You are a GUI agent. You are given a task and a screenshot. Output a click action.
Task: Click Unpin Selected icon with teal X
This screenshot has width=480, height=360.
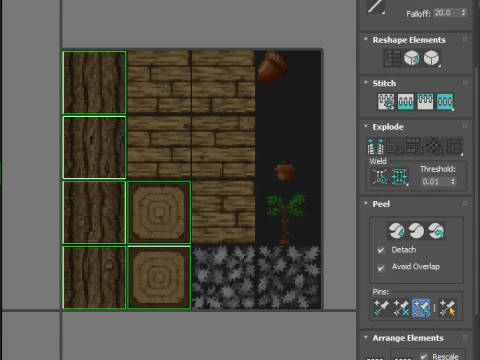pyautogui.click(x=401, y=308)
